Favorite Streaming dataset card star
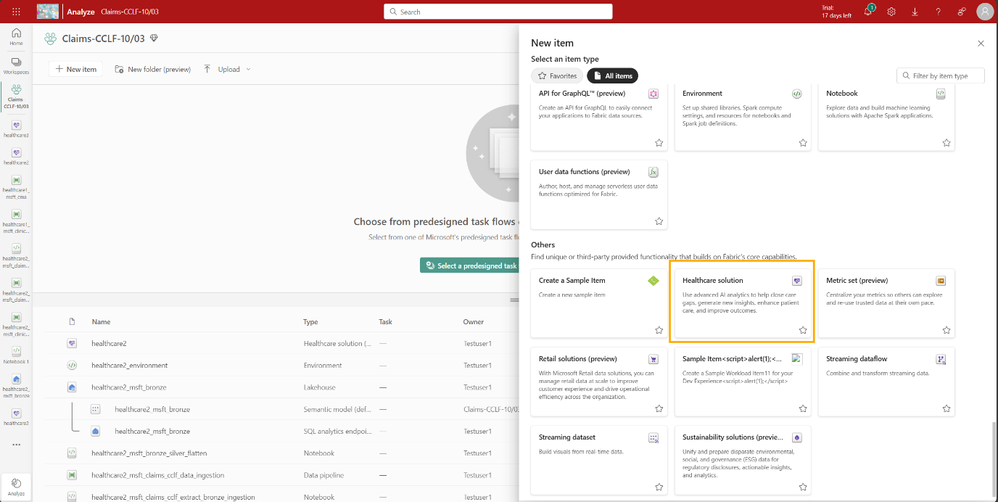 [x=659, y=487]
